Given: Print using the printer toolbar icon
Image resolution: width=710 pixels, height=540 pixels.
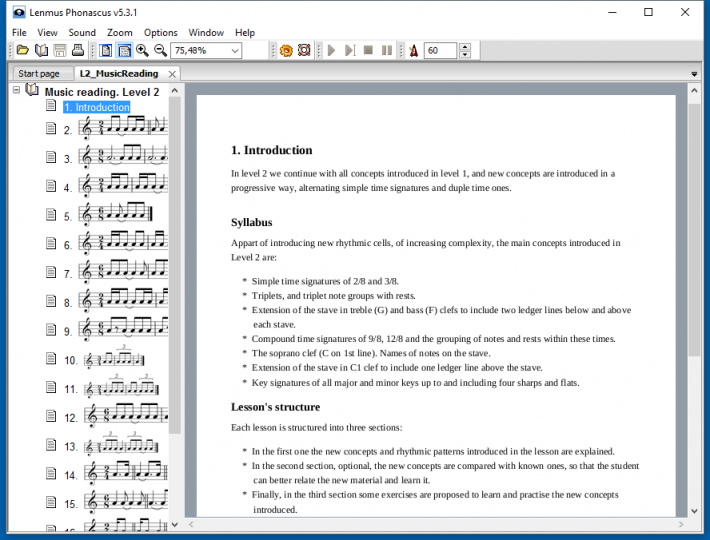Looking at the screenshot, I should tap(78, 50).
